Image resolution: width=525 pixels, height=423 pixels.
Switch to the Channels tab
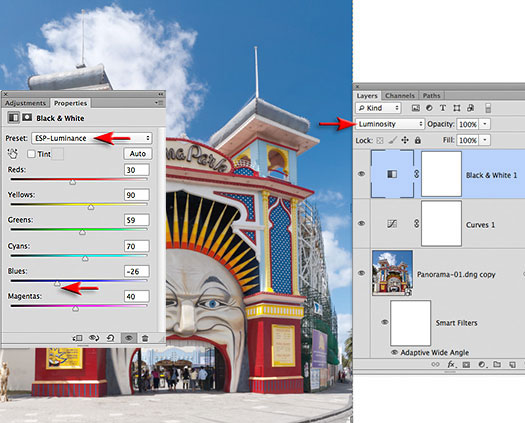pos(400,96)
